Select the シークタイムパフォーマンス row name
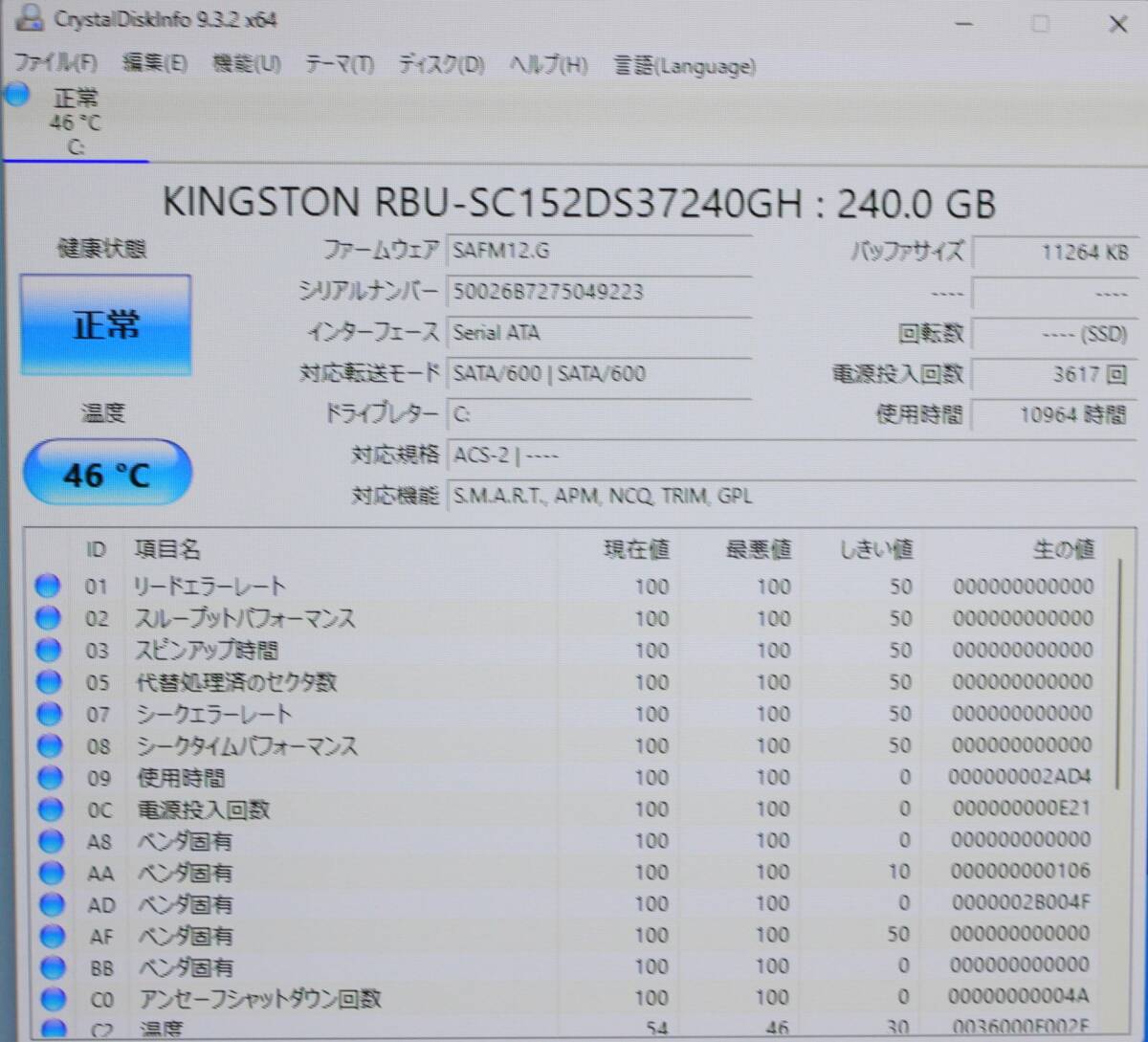 point(248,746)
